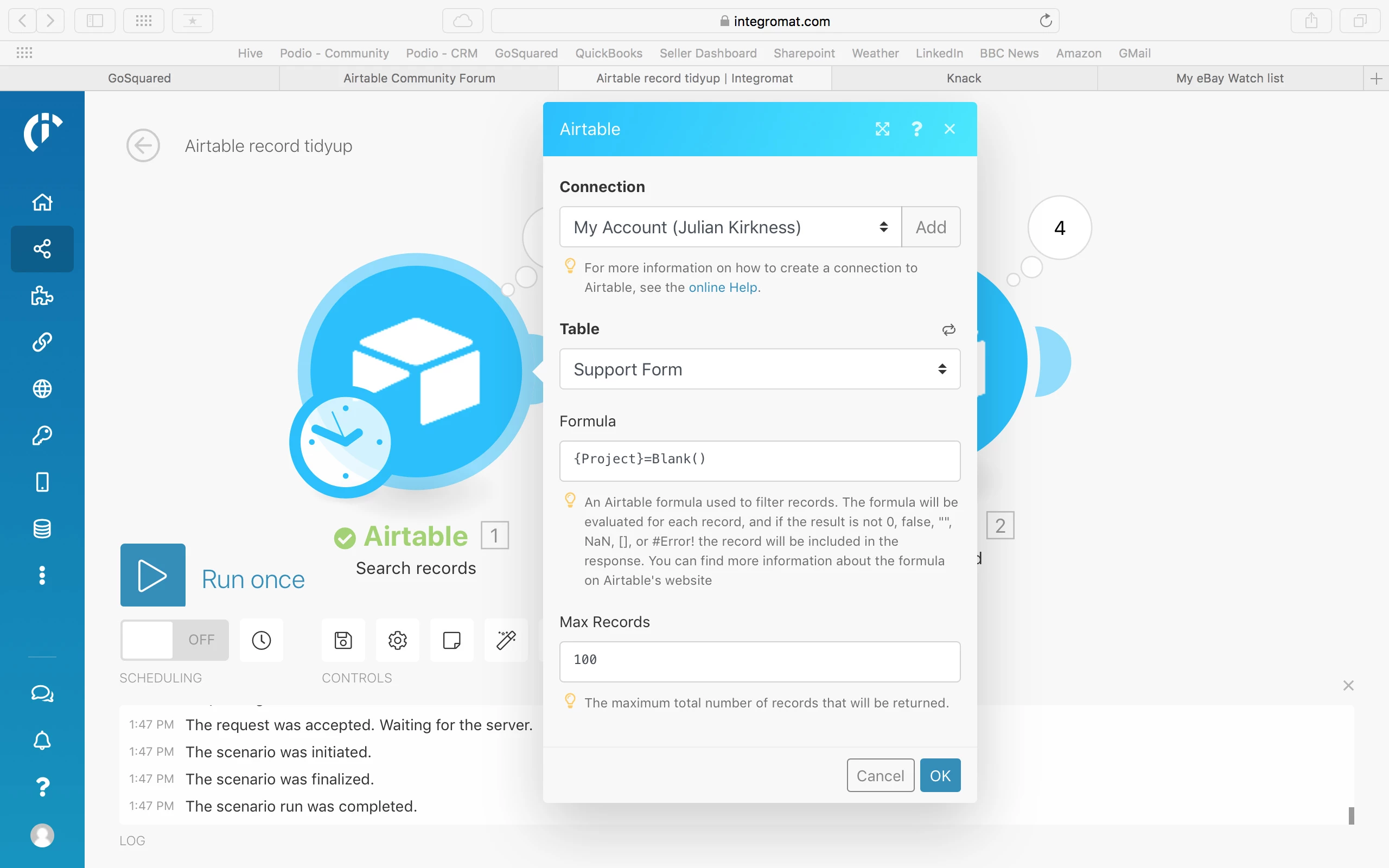Open the Connection account dropdown
The width and height of the screenshot is (1389, 868).
(730, 227)
